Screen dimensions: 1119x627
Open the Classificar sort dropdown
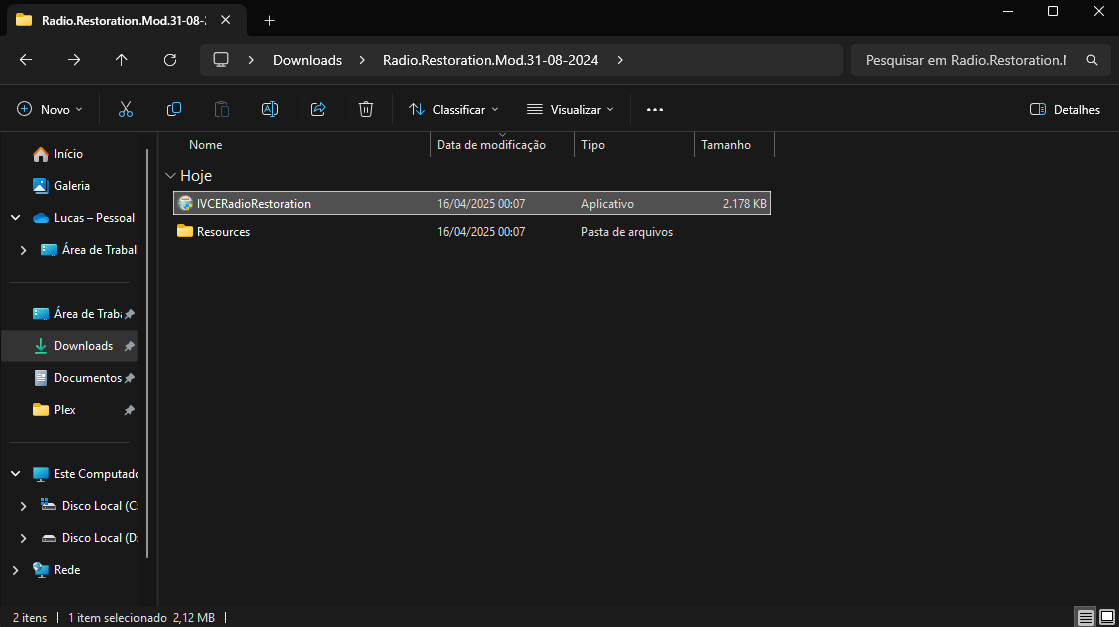pyautogui.click(x=454, y=109)
